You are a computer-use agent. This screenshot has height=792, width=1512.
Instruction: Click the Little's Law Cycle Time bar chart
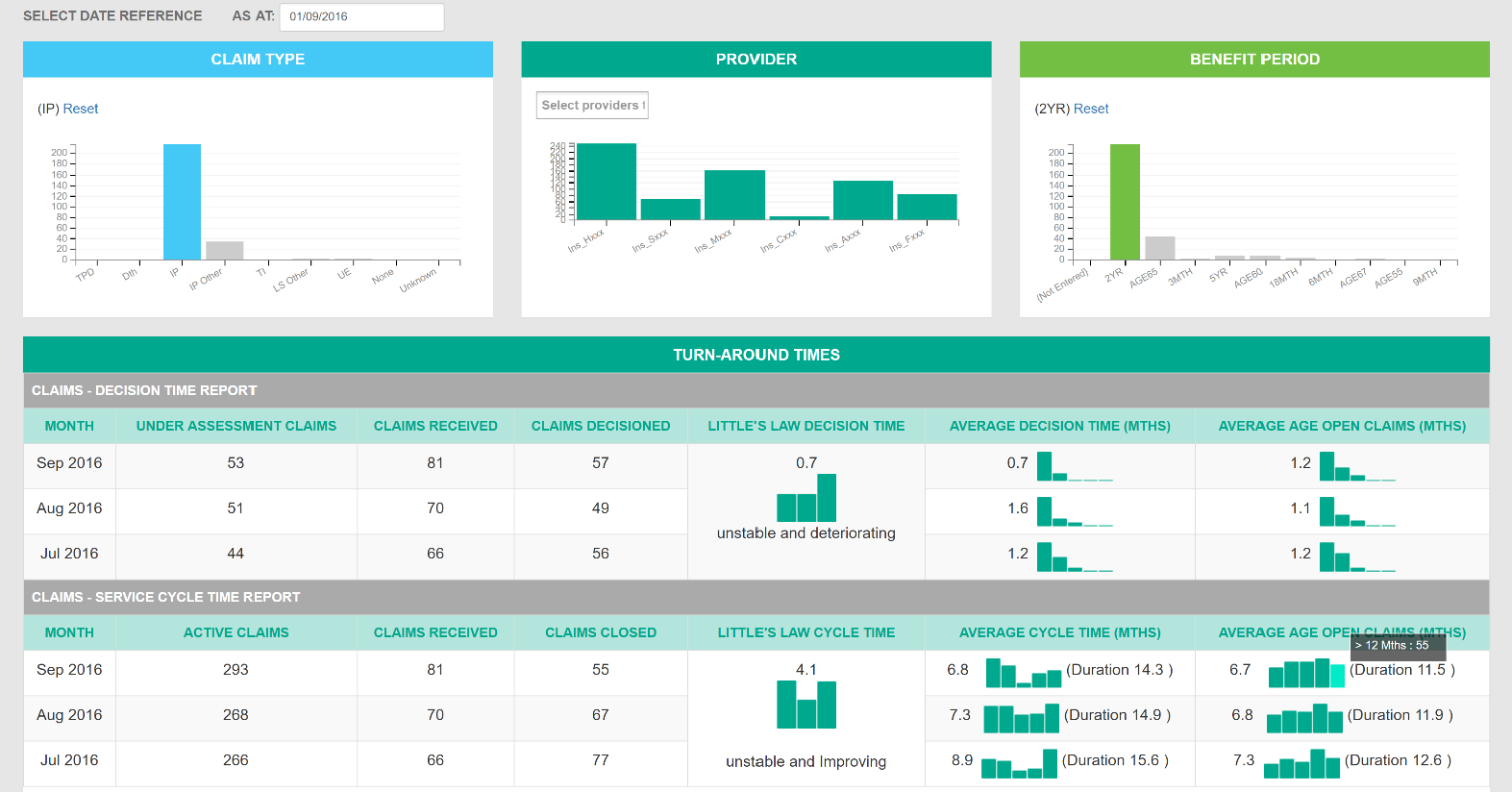tap(806, 705)
